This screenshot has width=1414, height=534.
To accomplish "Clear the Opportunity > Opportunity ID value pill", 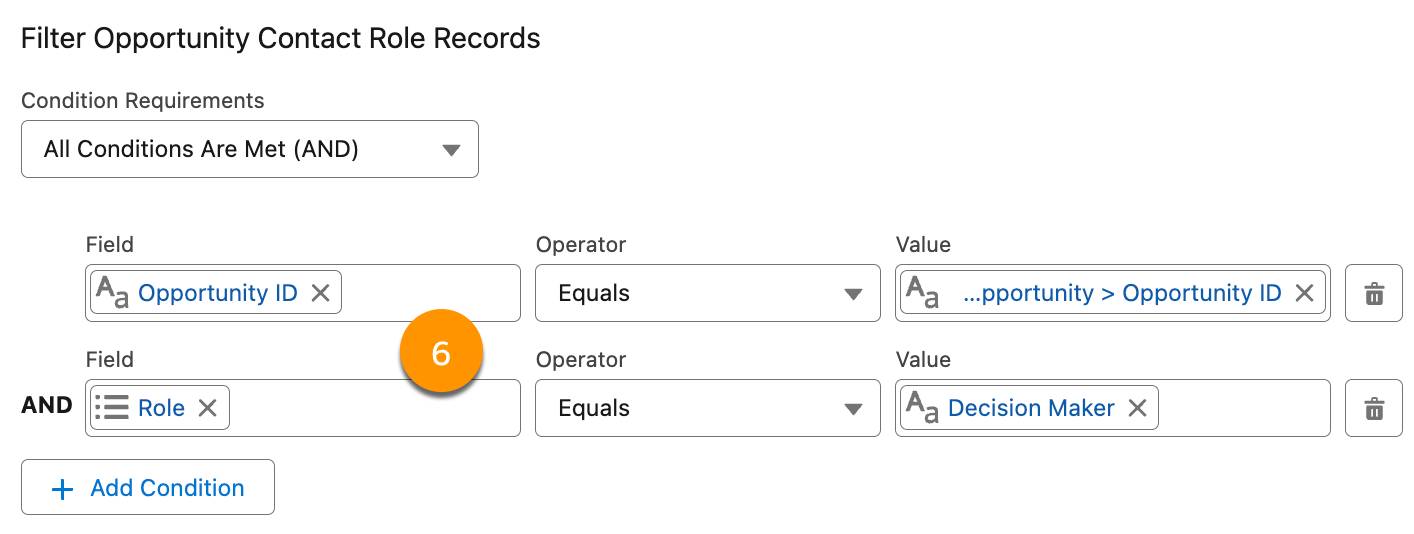I will (x=1304, y=293).
